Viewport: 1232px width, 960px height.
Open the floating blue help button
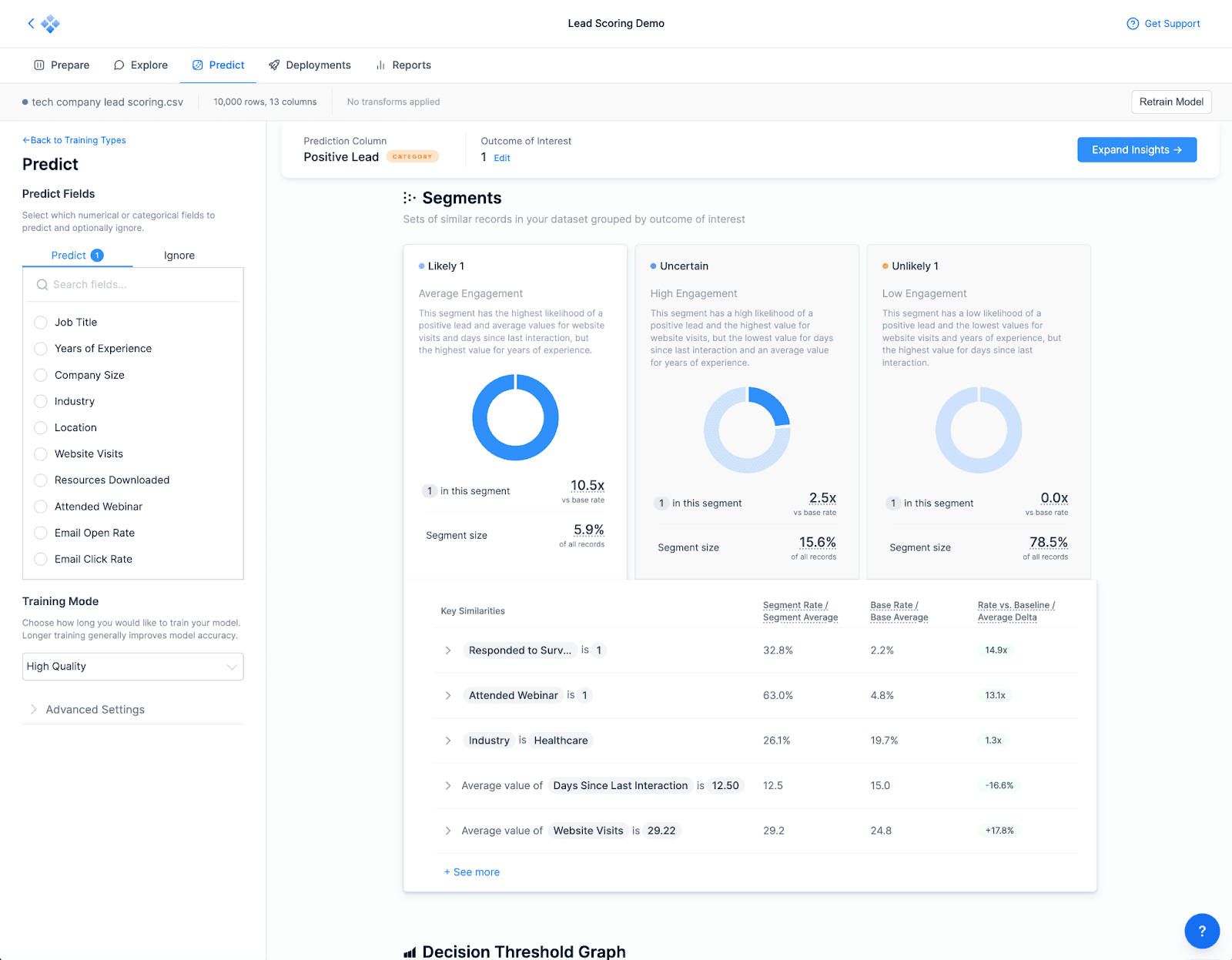[x=1202, y=931]
